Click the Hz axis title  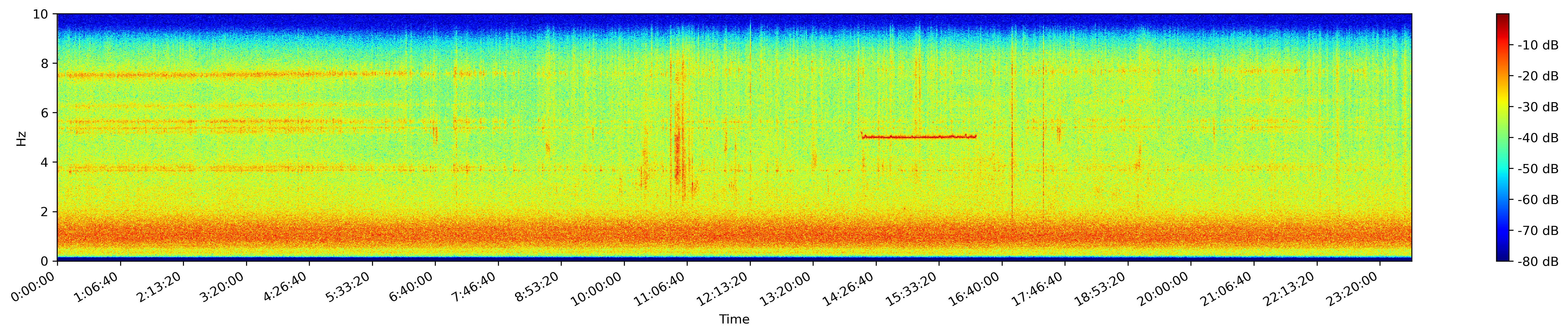(21, 138)
